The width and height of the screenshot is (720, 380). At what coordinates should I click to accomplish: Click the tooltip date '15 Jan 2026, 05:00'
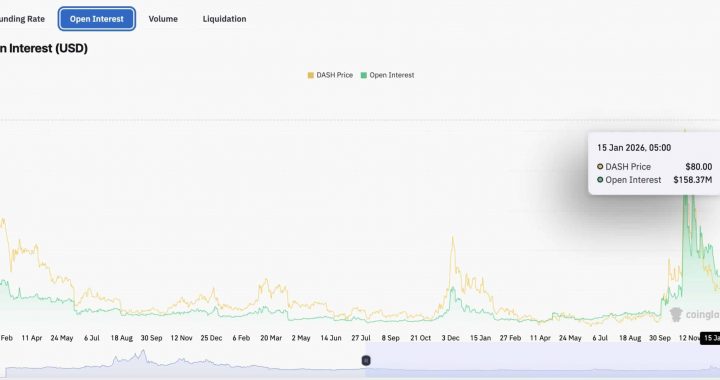click(634, 148)
